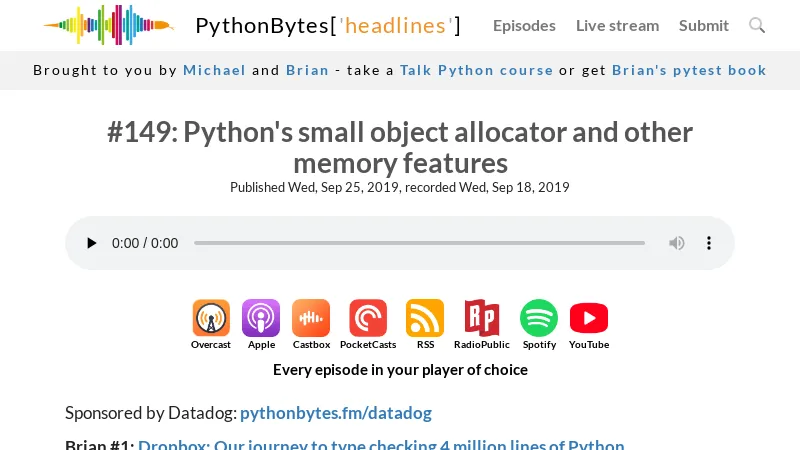
Task: Mute the audio player volume
Action: pyautogui.click(x=677, y=243)
